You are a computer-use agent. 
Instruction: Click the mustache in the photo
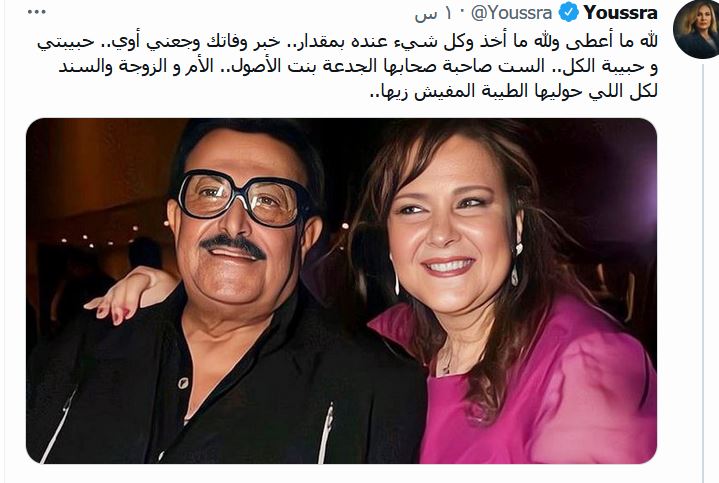click(x=233, y=246)
